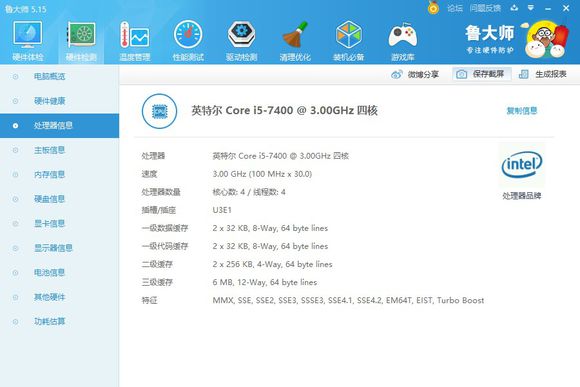Viewport: 580px width, 387px height.
Task: Share via 微博分享 button
Action: [415, 74]
